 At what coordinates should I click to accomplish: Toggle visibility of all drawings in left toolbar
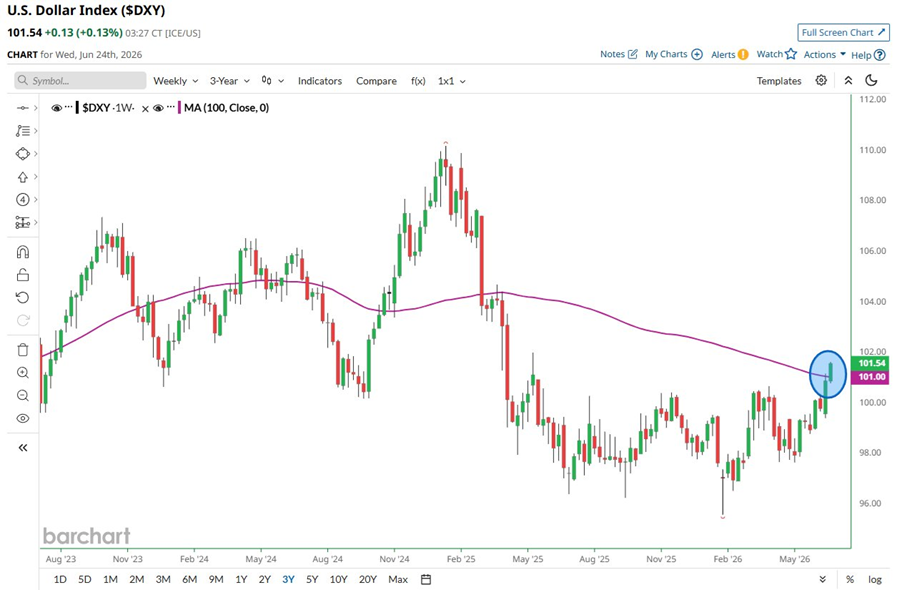(x=22, y=419)
